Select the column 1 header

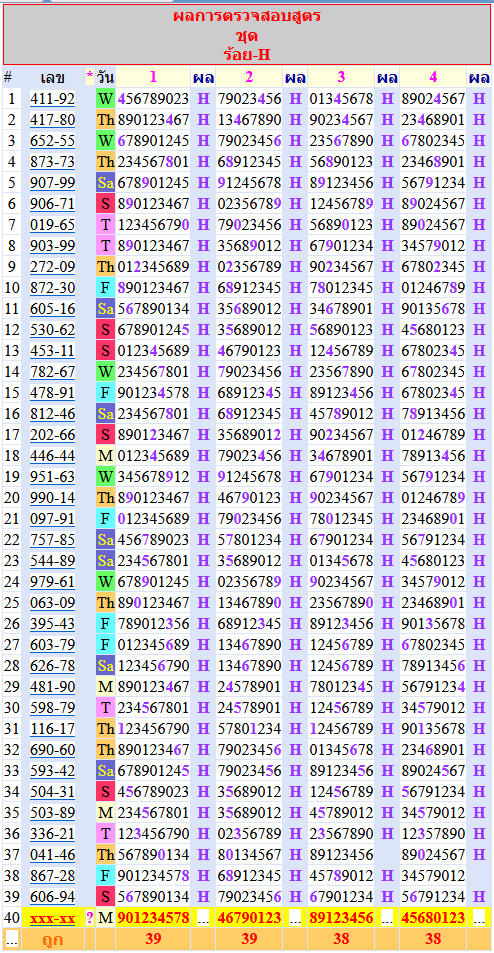click(x=153, y=77)
